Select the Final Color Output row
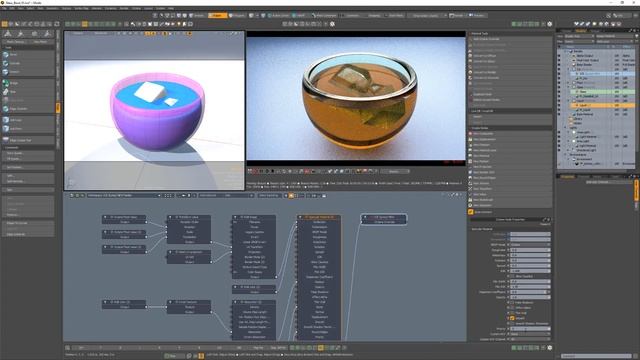Viewport: 640px width, 360px height. [x=596, y=60]
